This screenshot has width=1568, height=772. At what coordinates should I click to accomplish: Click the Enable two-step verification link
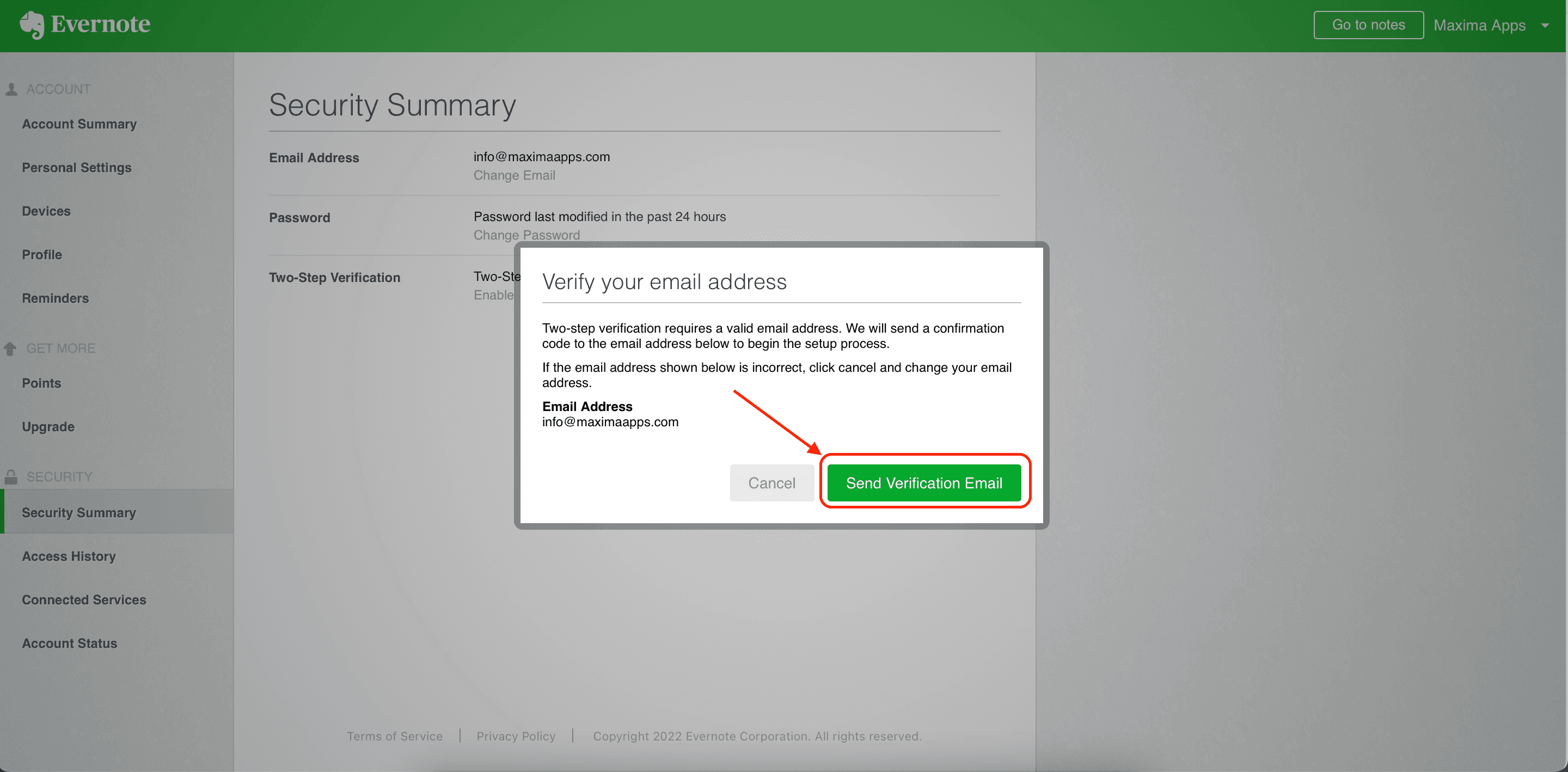click(494, 295)
